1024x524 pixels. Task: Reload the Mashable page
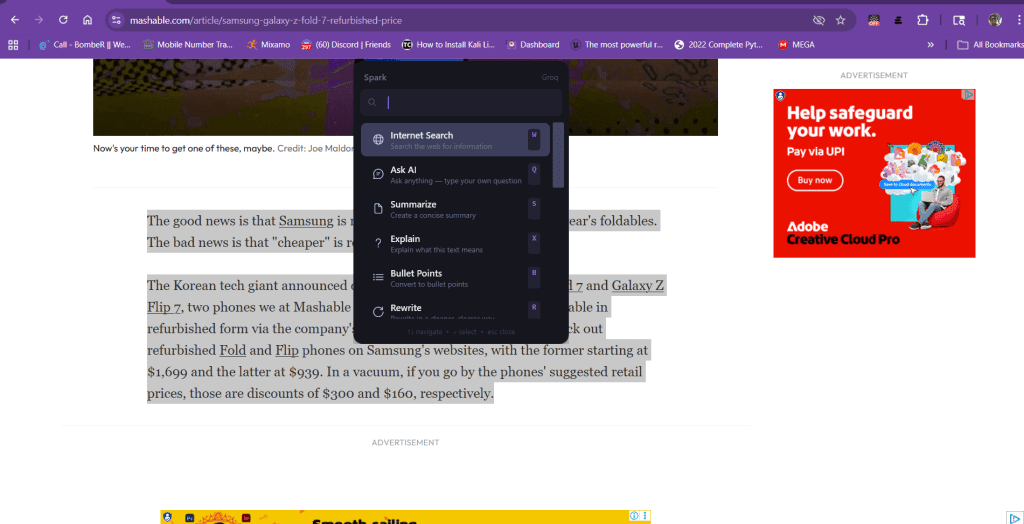tap(63, 20)
